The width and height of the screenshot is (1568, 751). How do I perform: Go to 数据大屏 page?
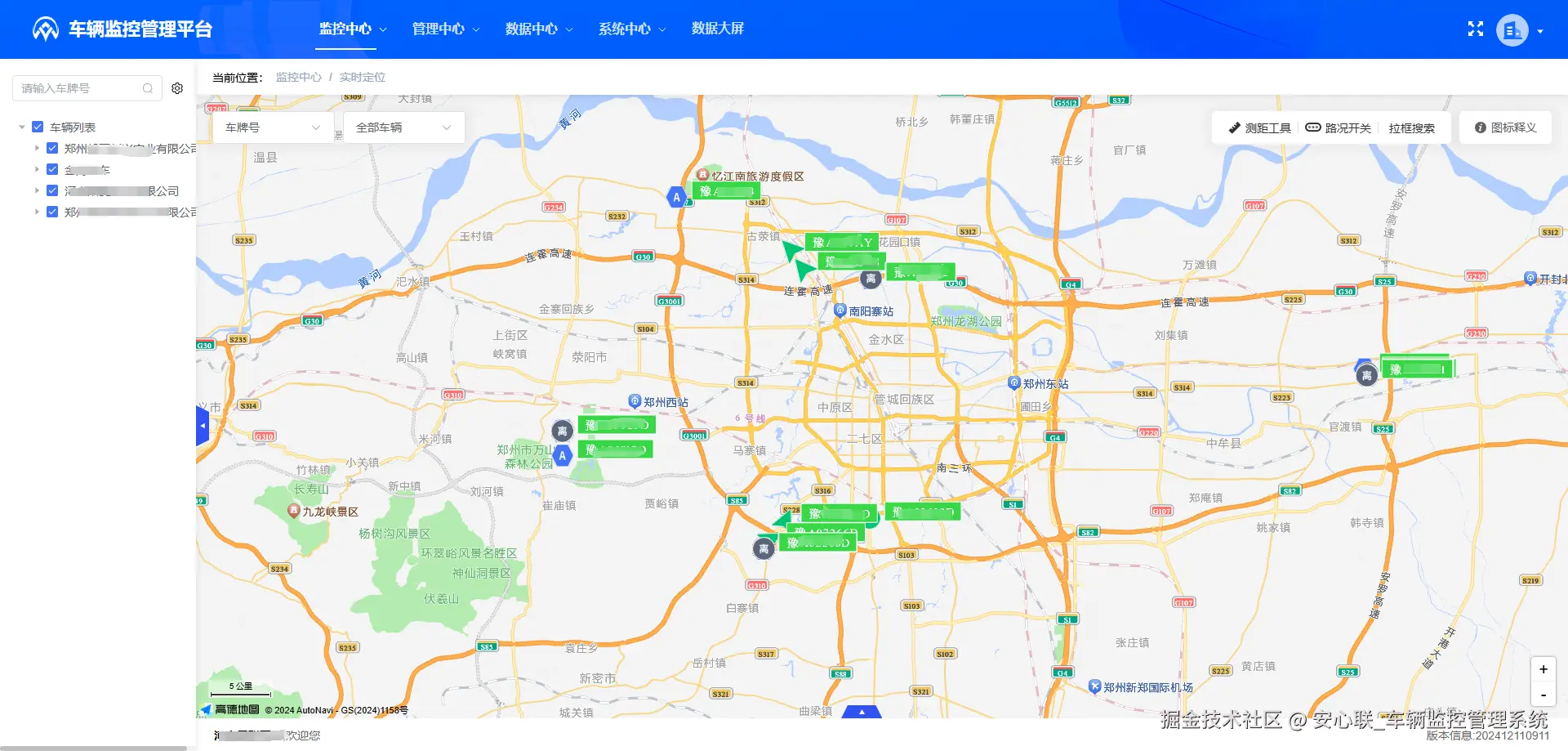pyautogui.click(x=717, y=29)
